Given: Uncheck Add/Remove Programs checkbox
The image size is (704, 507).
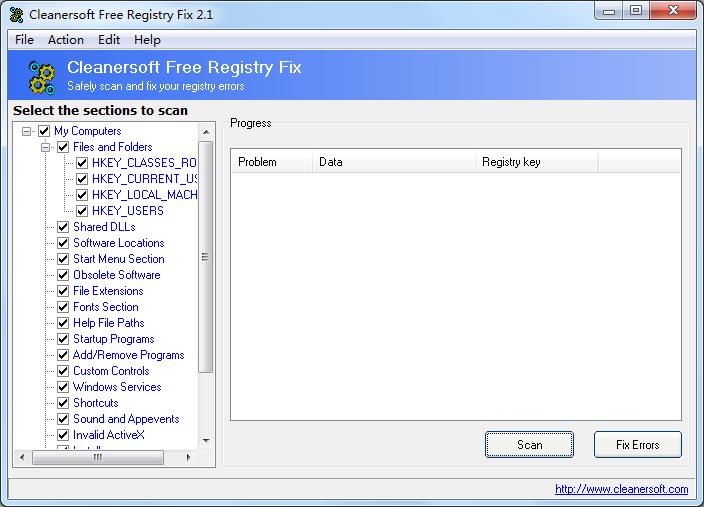Looking at the screenshot, I should click(63, 355).
